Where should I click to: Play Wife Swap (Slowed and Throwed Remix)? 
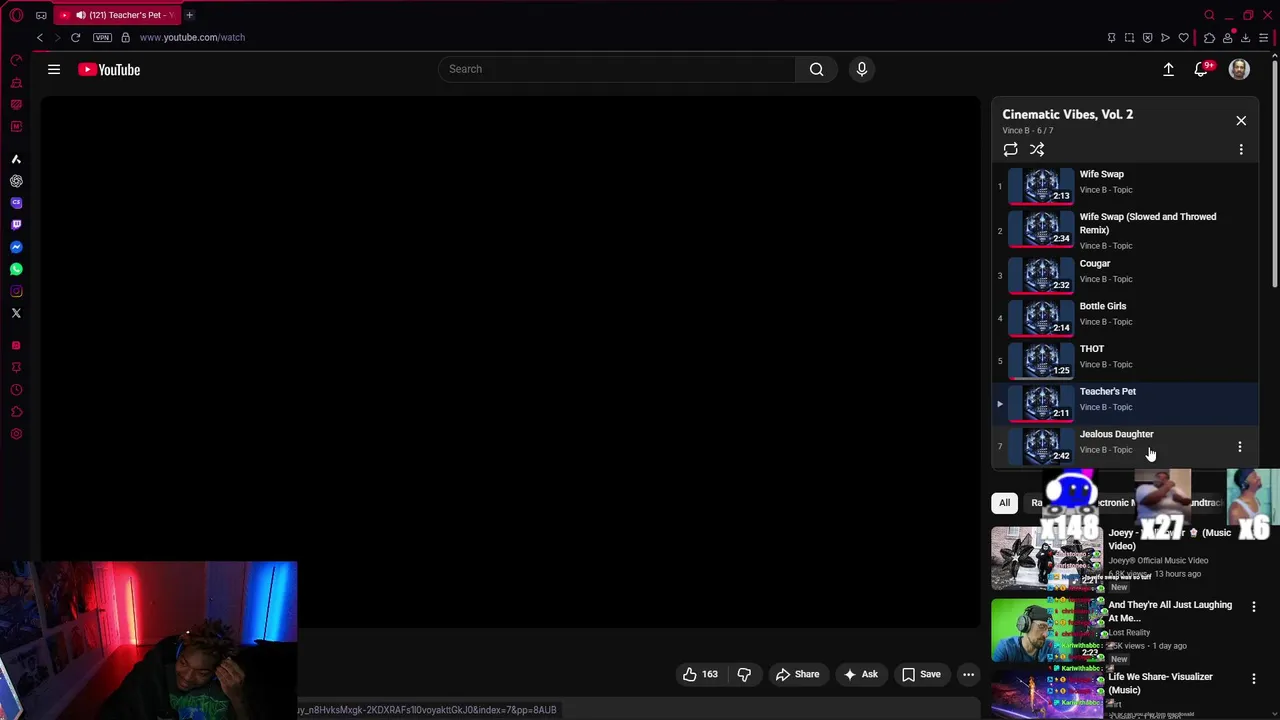coord(1125,230)
